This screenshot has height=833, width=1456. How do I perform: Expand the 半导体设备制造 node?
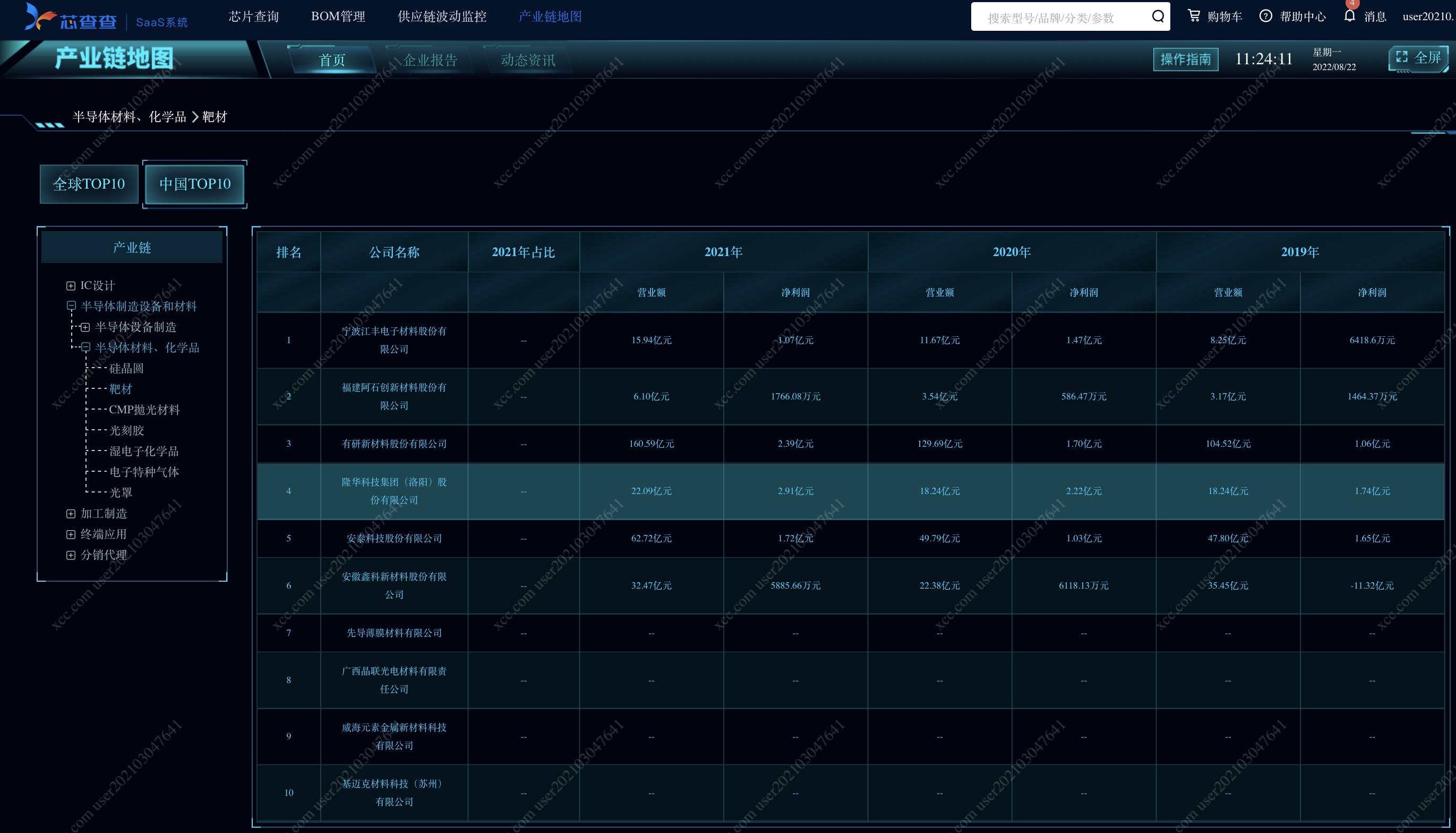click(85, 327)
